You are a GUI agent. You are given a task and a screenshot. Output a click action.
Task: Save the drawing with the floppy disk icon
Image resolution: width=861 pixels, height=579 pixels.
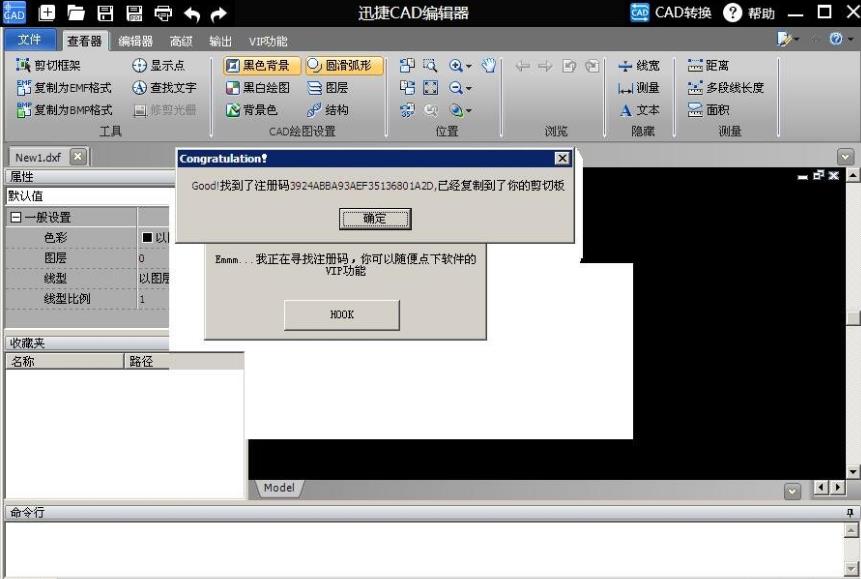coord(105,12)
